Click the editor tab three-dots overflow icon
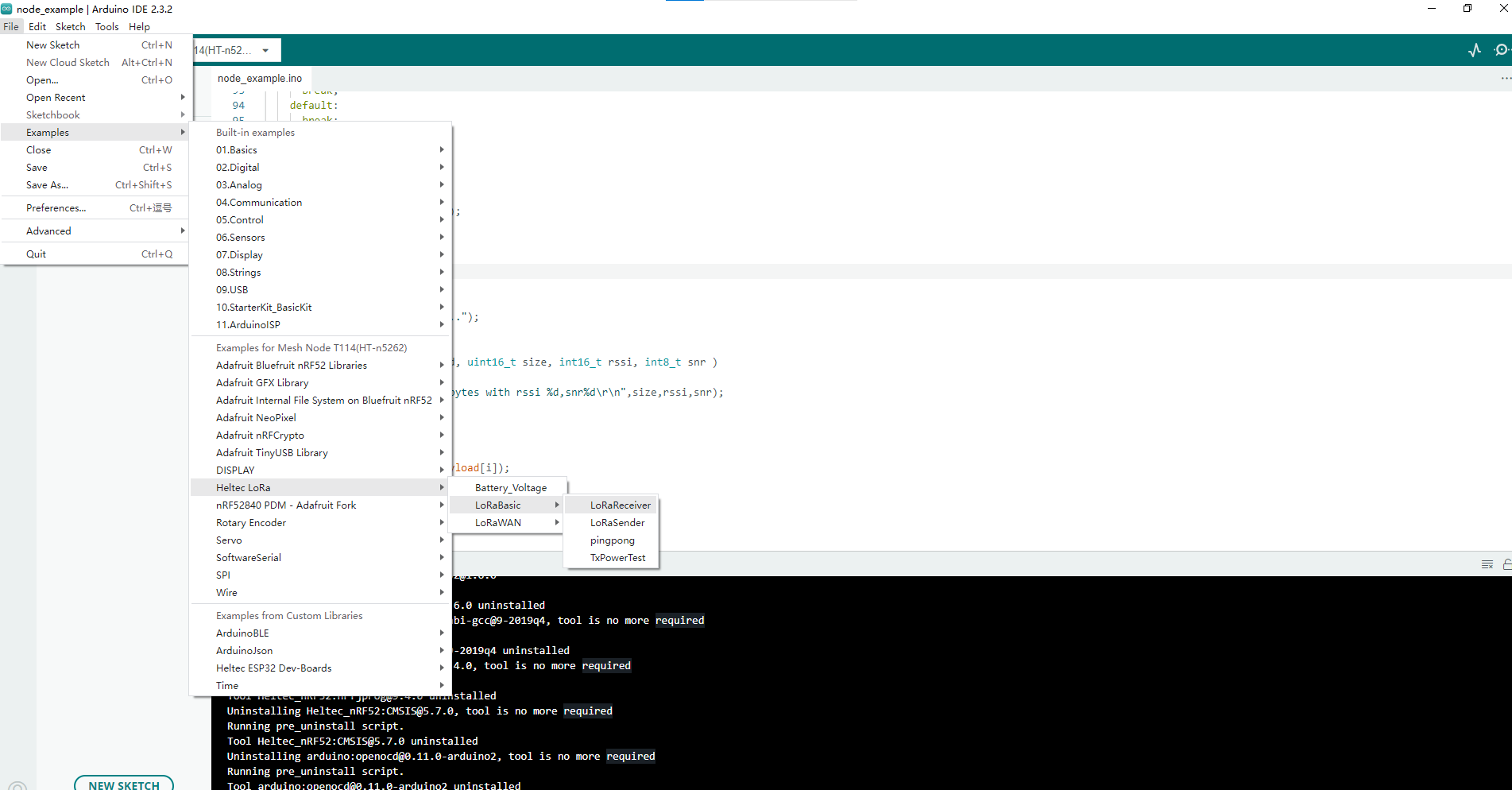This screenshot has height=790, width=1512. point(1505,79)
